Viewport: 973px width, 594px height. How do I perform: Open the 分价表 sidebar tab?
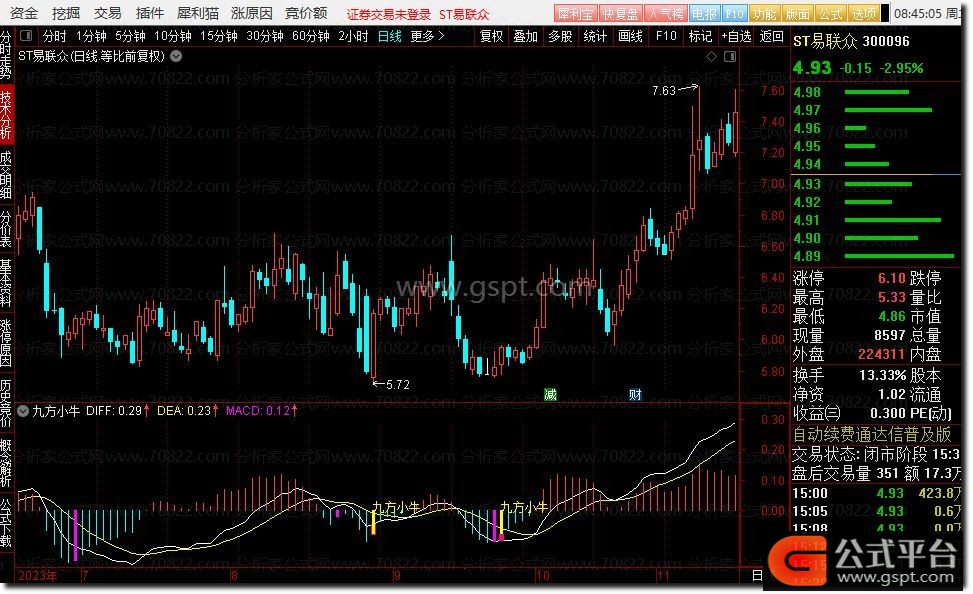click(6, 228)
